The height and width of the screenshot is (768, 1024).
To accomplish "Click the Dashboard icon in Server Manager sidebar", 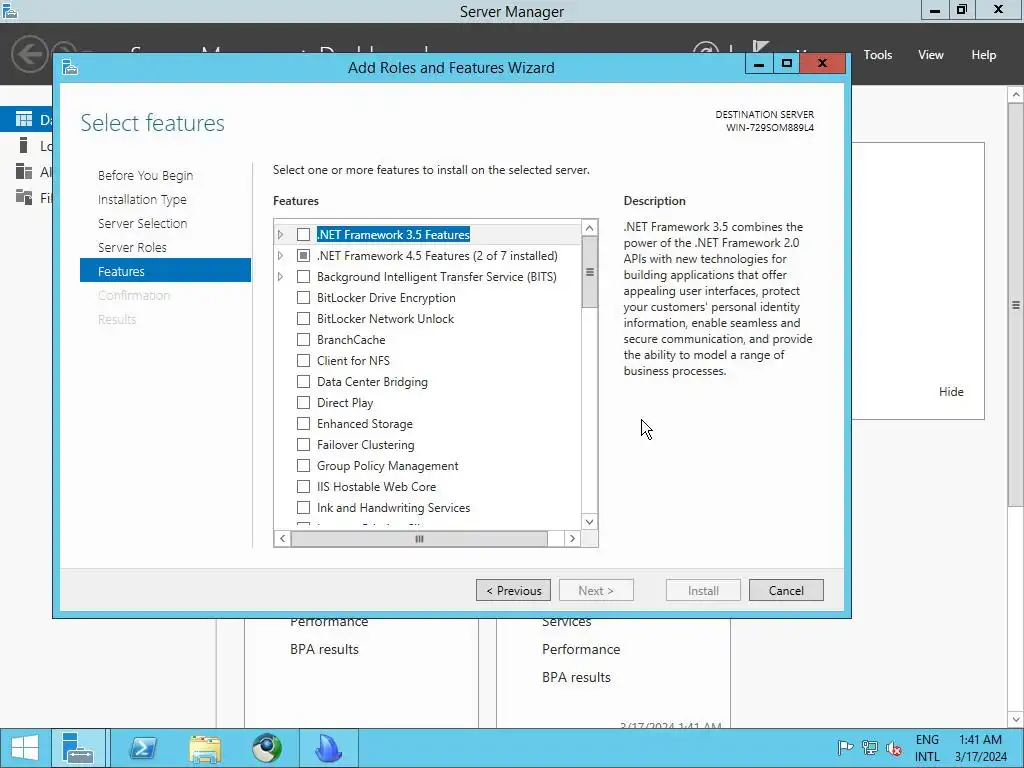I will click(24, 119).
